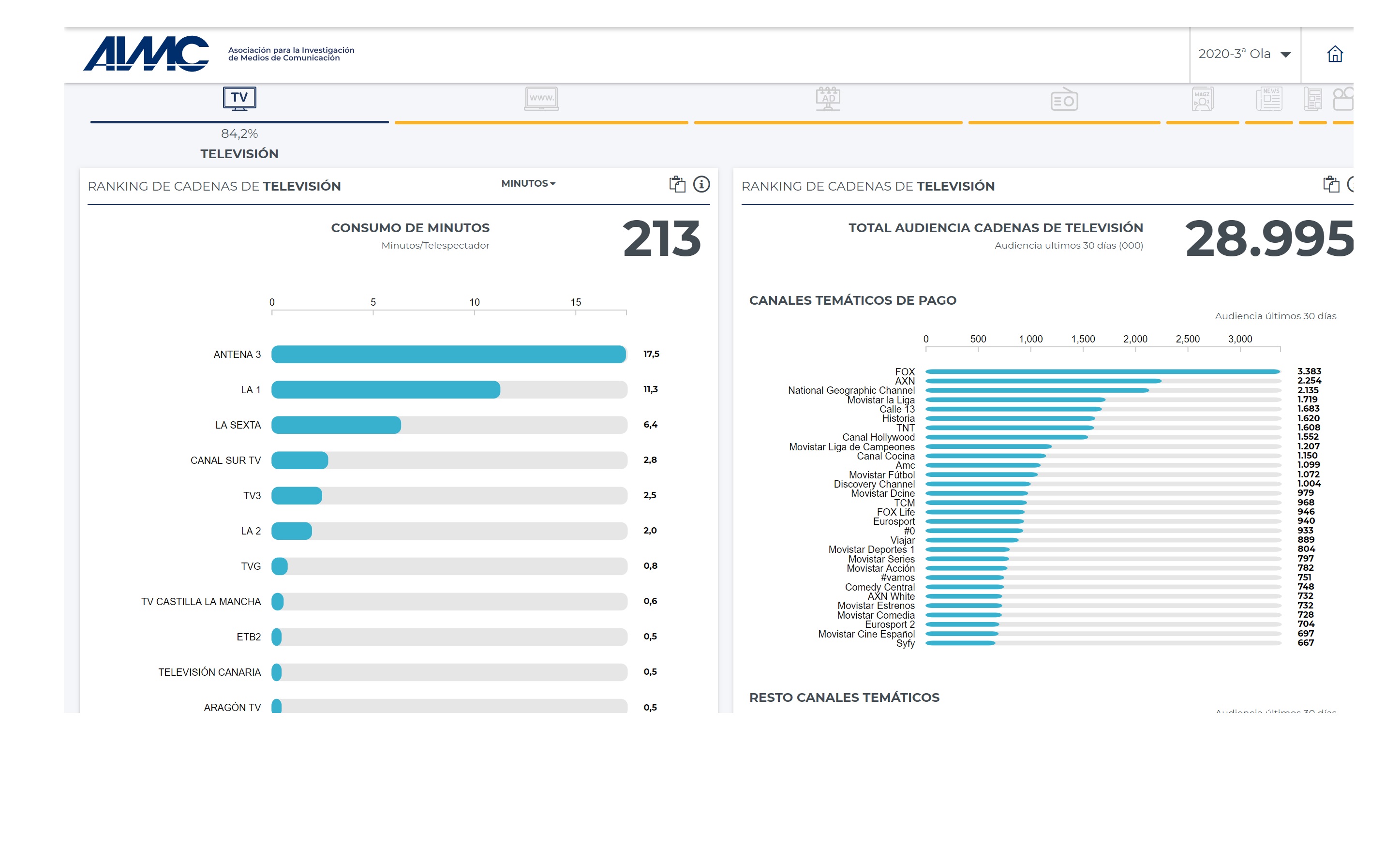Select the Canal Hollywood label
1400x860 pixels.
(x=879, y=437)
